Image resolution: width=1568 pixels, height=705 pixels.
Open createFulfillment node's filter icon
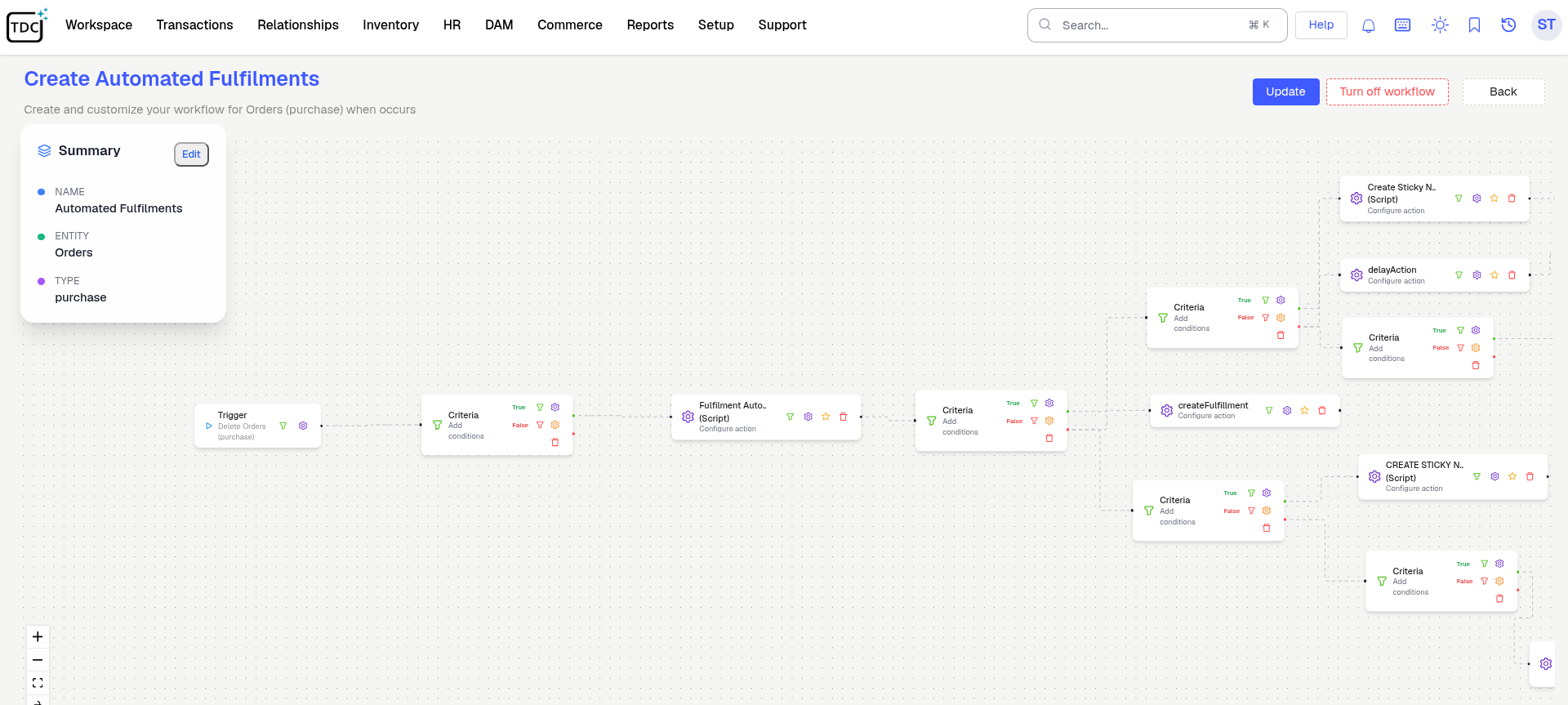coord(1269,410)
